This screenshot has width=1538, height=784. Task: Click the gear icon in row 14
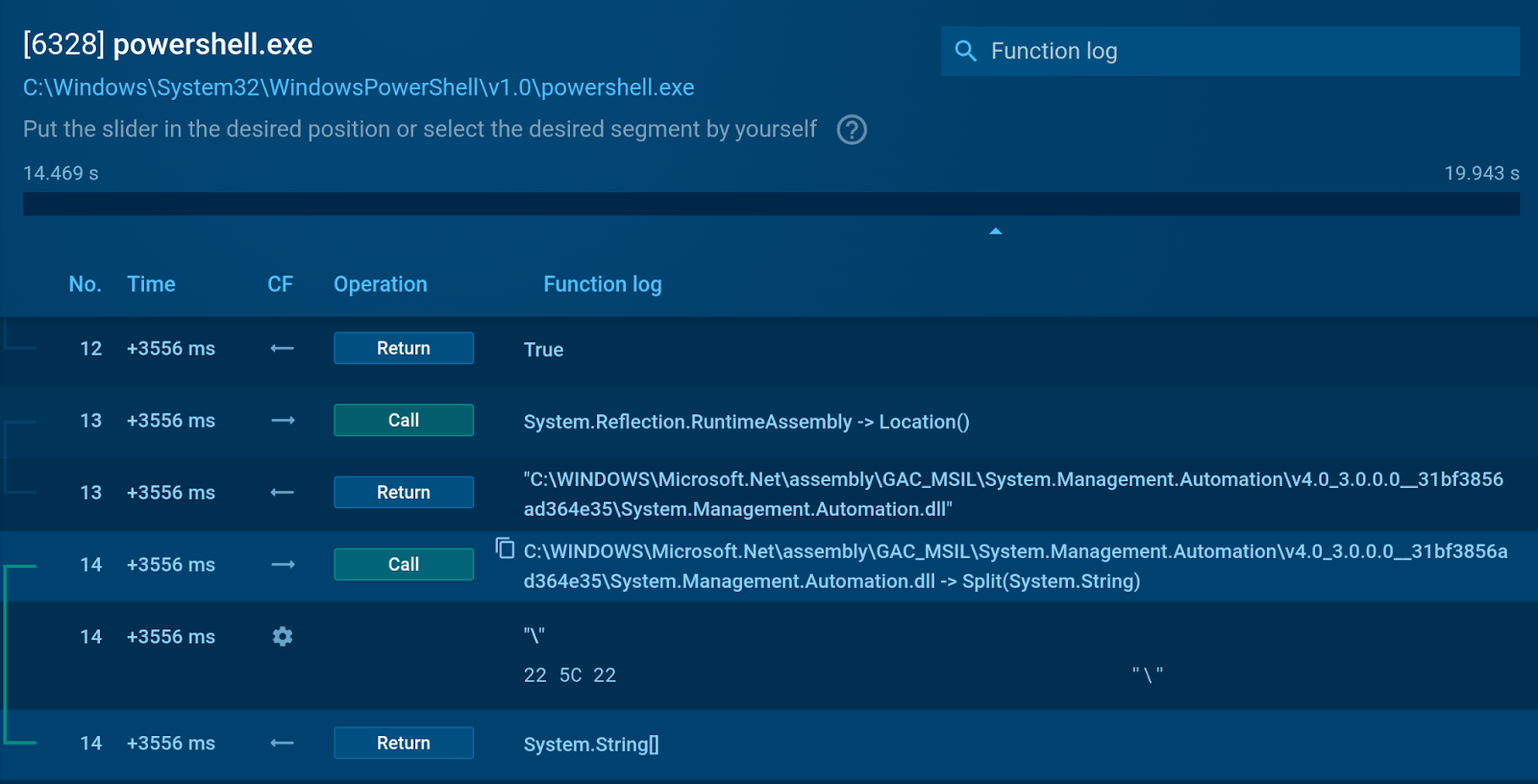click(282, 636)
